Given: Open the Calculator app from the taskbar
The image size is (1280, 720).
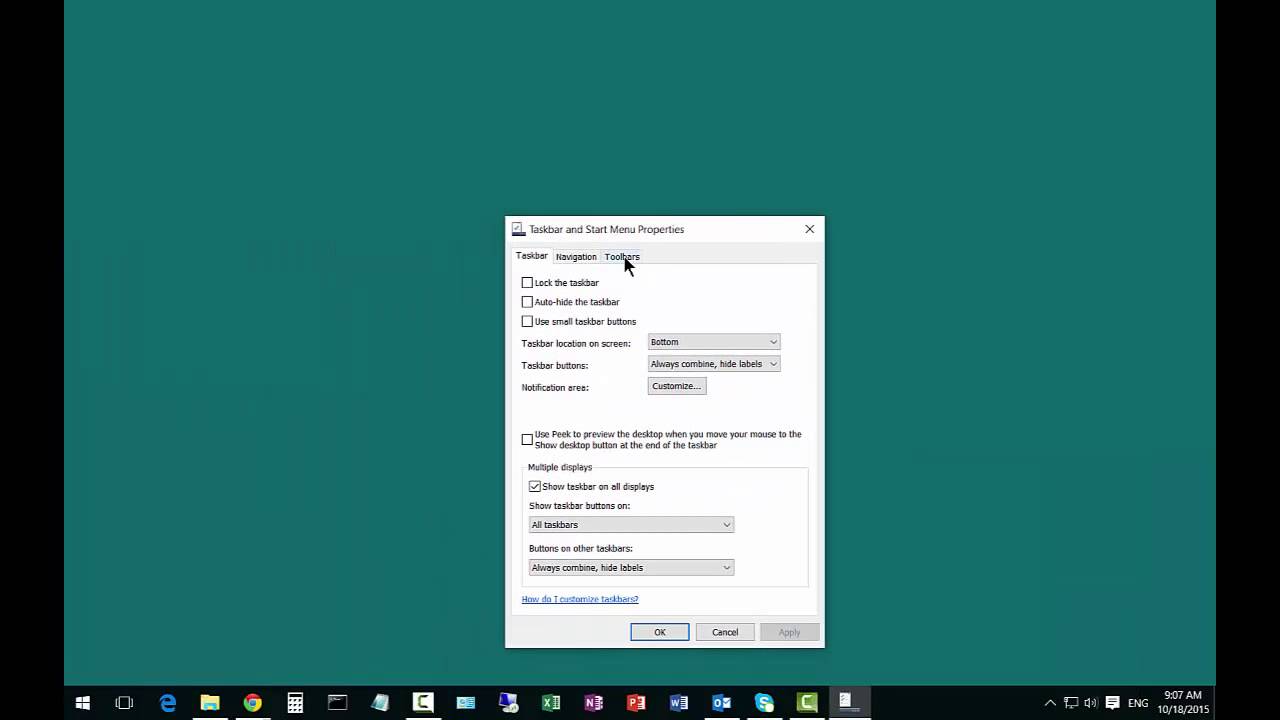Looking at the screenshot, I should click(x=295, y=703).
